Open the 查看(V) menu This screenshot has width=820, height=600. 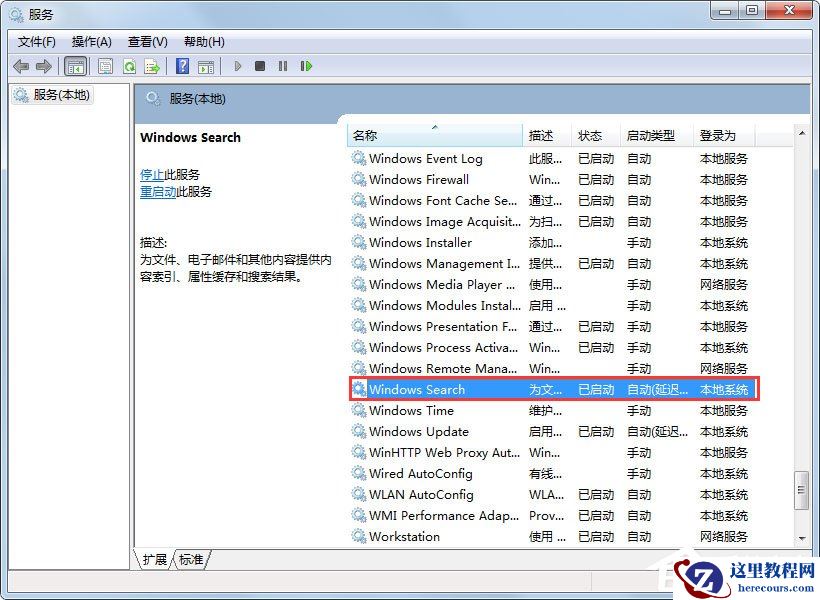146,41
